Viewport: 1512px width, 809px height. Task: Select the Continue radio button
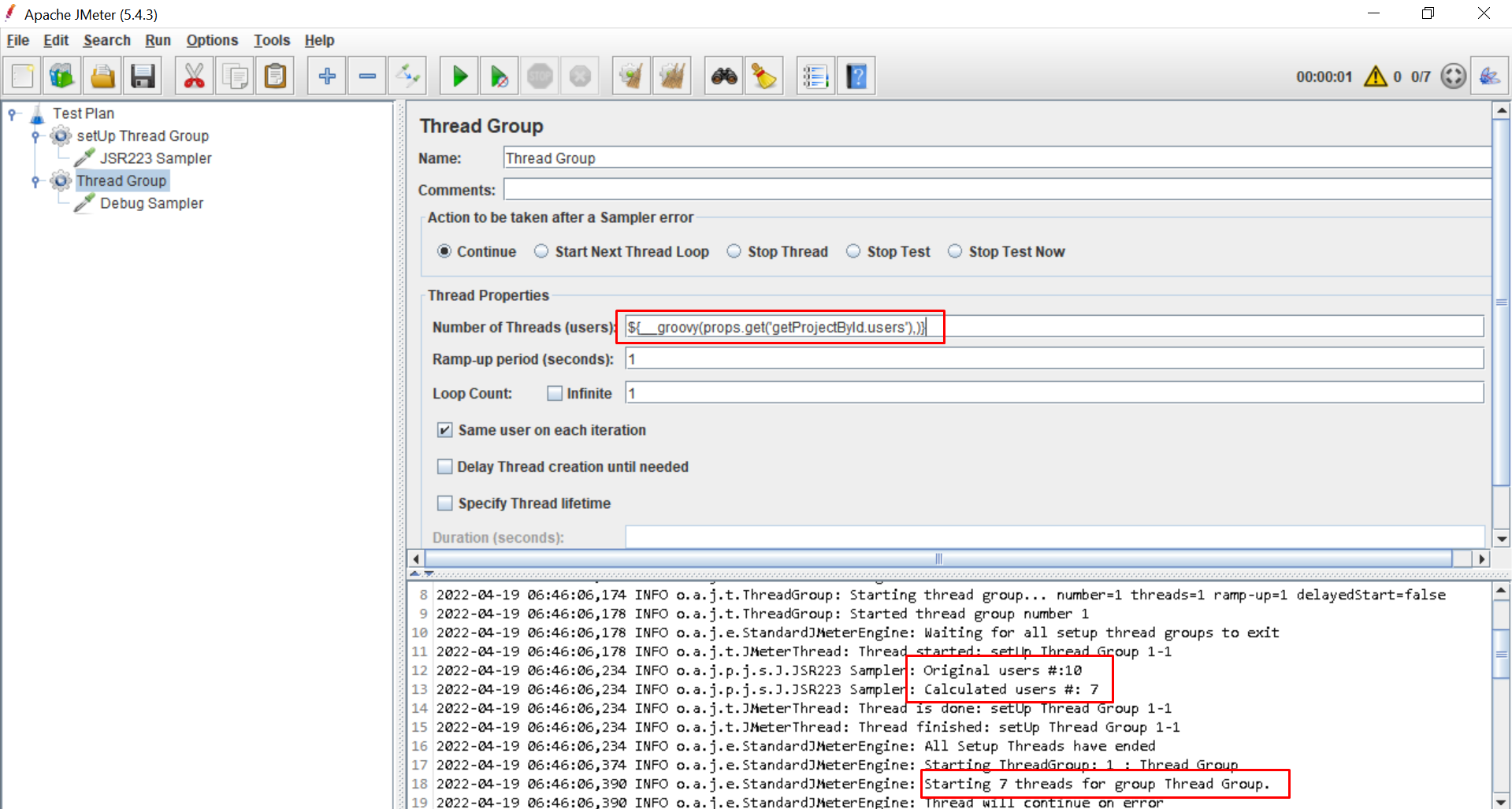444,251
